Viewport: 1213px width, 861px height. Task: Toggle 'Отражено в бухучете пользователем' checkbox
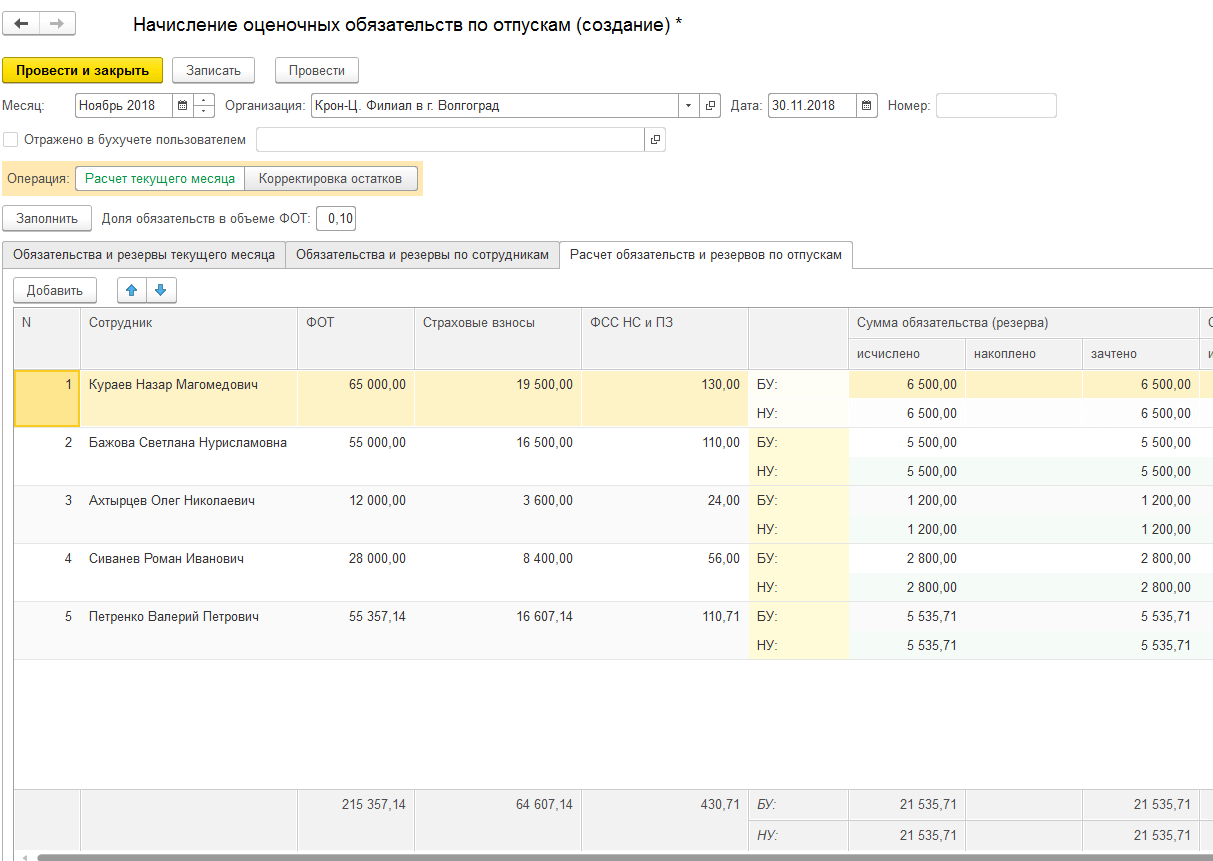coord(11,140)
